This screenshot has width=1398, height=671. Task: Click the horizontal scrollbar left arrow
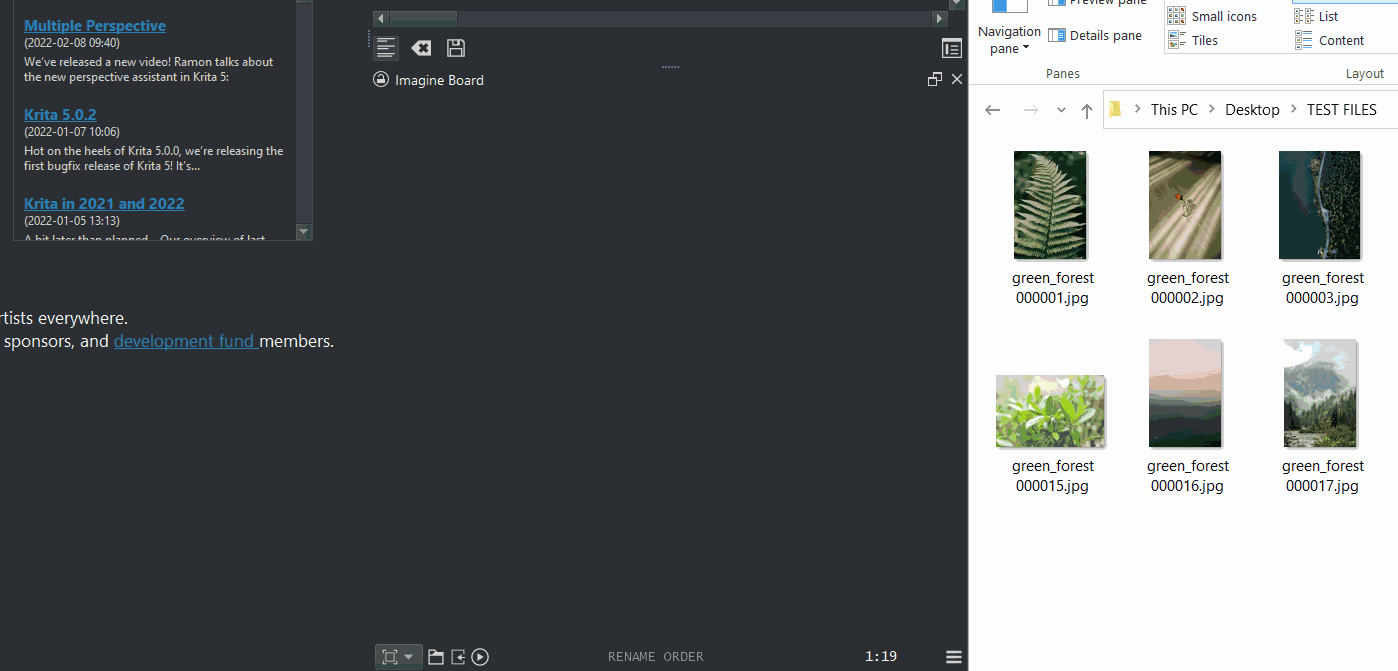tap(381, 18)
